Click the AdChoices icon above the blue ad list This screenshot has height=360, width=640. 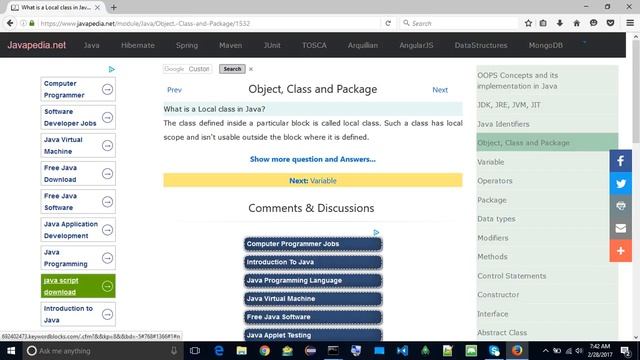pos(376,232)
